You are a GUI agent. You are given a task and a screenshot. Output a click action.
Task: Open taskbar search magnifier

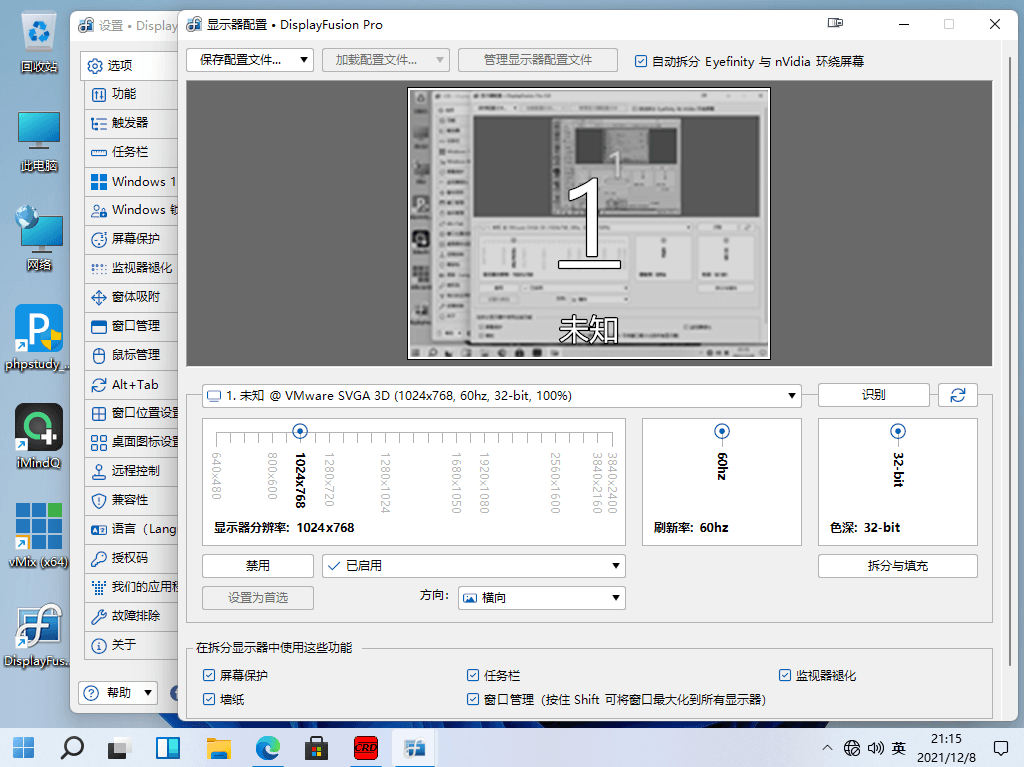tap(72, 747)
